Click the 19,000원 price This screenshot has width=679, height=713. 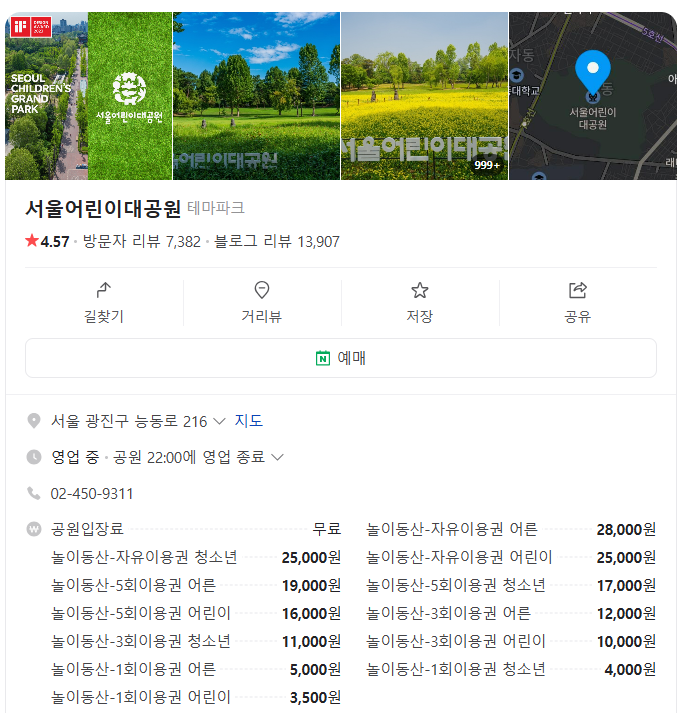point(312,586)
